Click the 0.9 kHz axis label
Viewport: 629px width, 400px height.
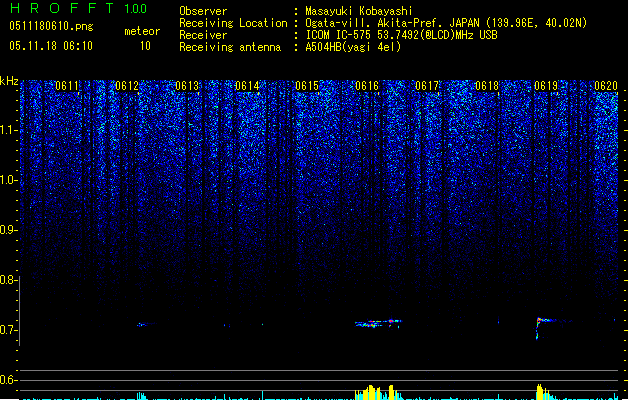tap(8, 230)
